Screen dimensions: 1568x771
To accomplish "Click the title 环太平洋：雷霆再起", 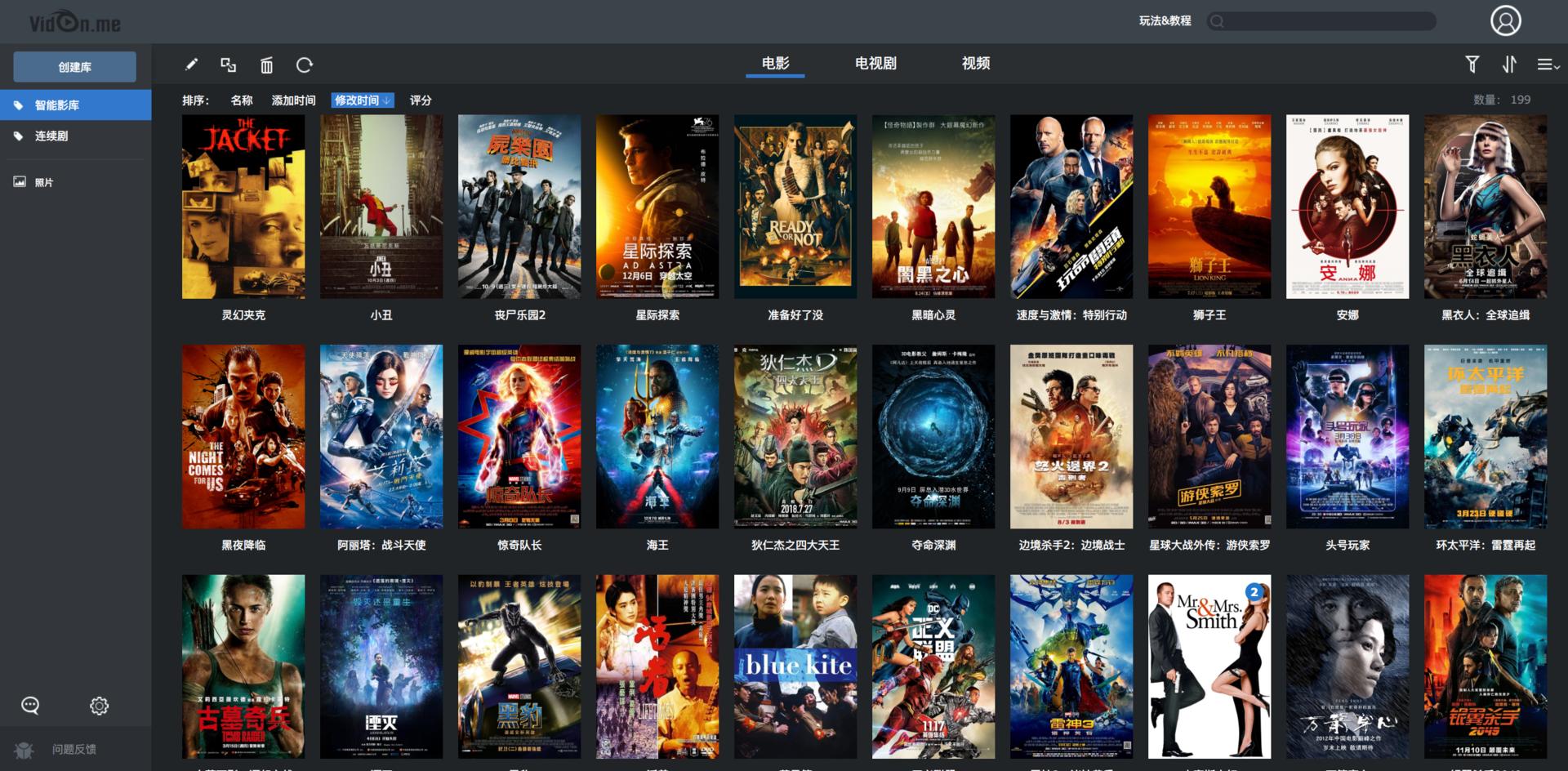I will click(x=1486, y=545).
